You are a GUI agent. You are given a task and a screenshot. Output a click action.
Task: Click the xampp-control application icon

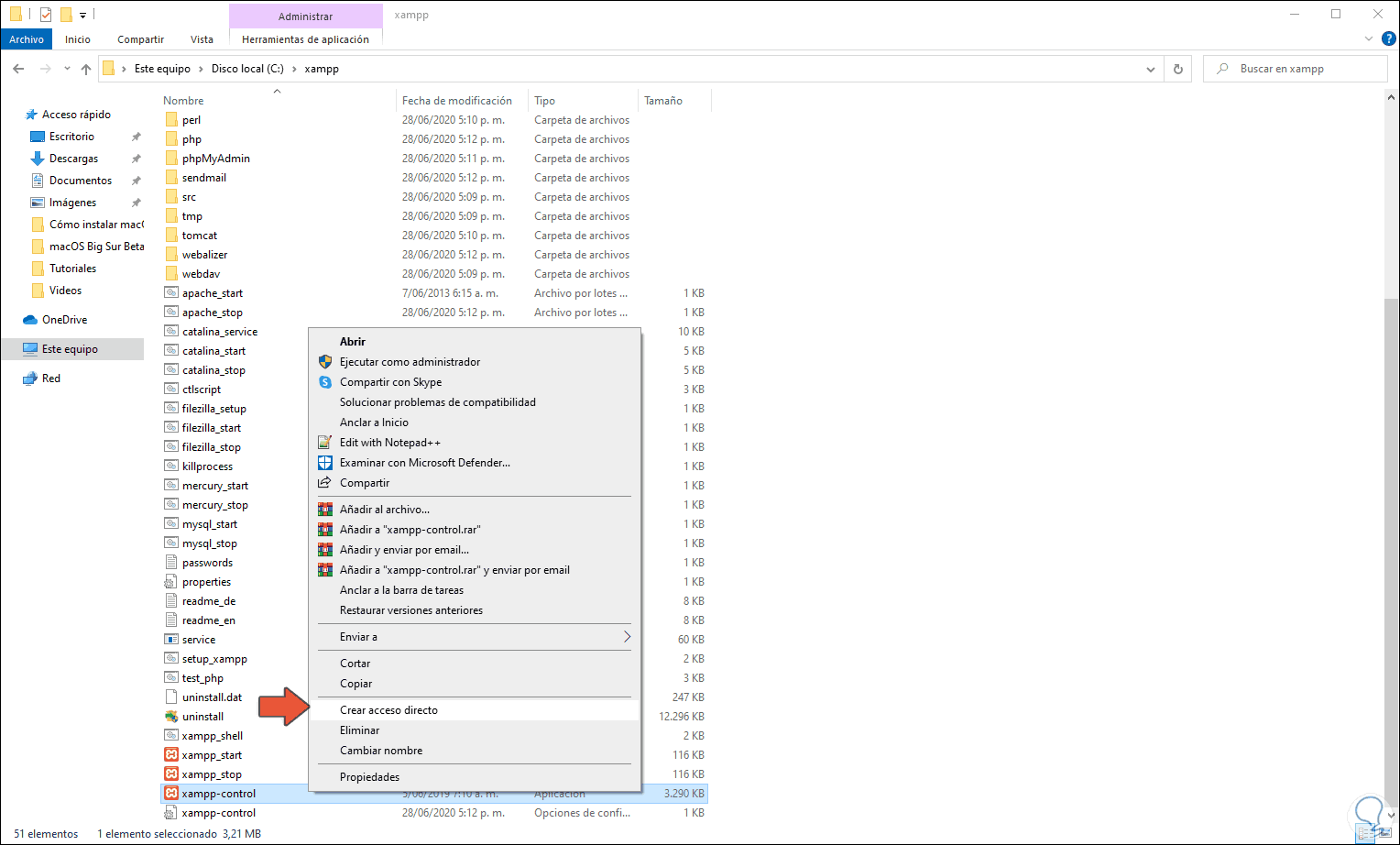pos(171,794)
